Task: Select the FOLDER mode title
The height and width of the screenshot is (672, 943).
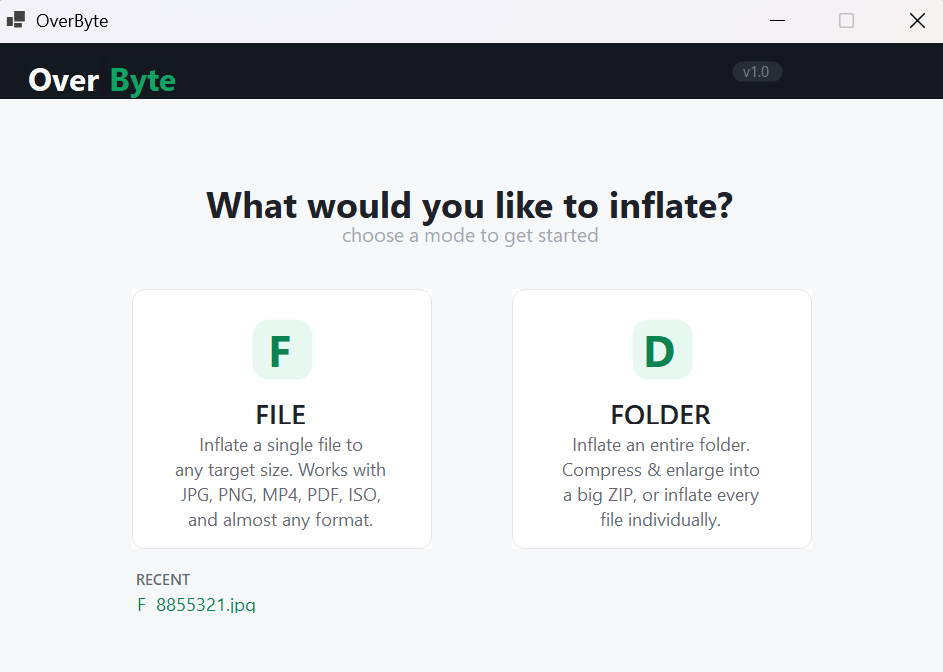Action: [x=661, y=414]
